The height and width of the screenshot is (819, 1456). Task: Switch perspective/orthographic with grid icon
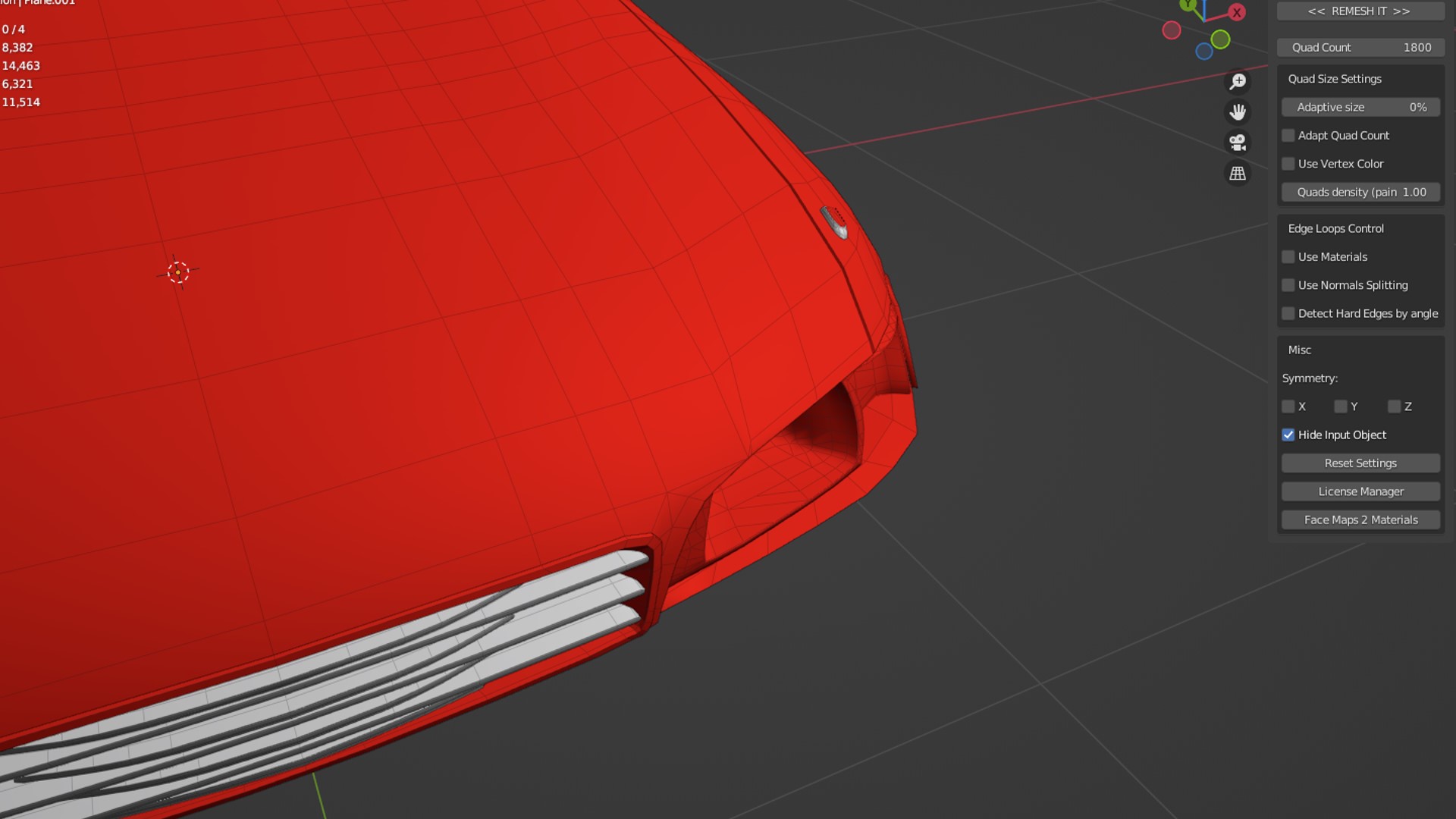tap(1238, 174)
